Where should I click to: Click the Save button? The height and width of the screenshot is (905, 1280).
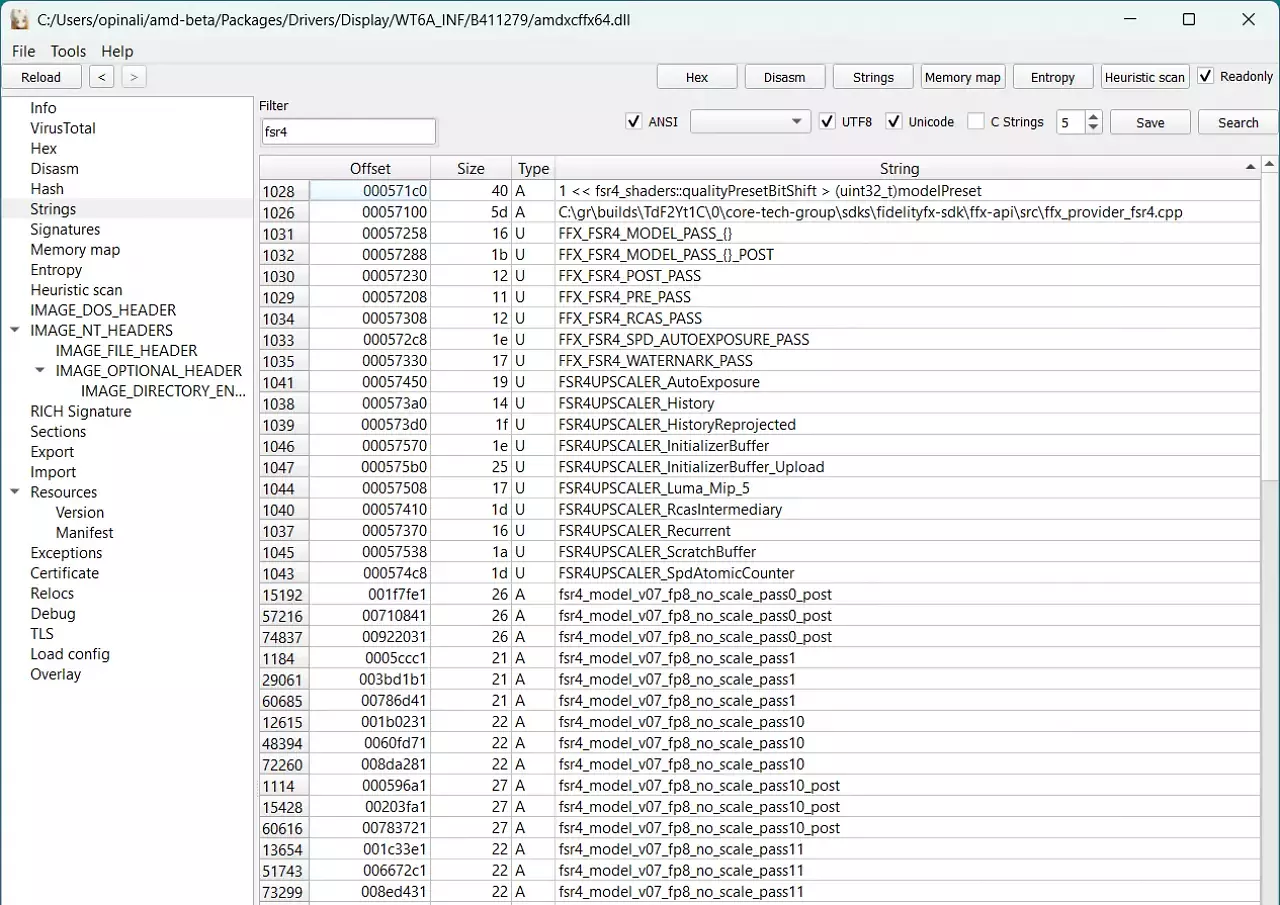(x=1150, y=122)
